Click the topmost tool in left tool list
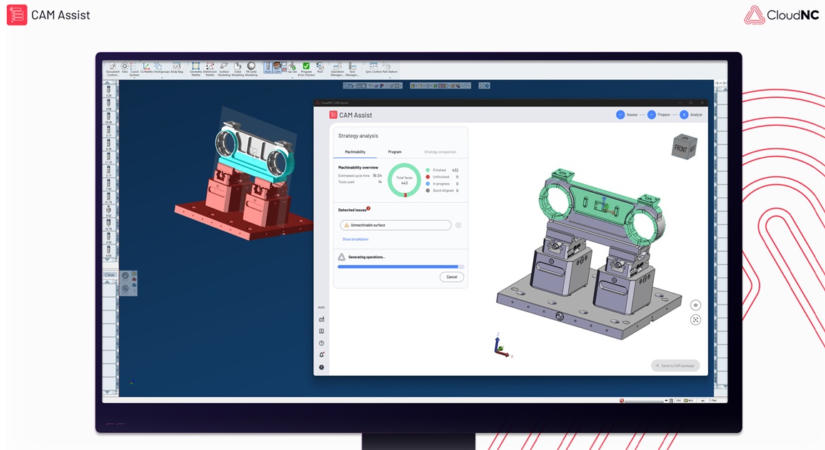825x450 pixels. (x=109, y=89)
